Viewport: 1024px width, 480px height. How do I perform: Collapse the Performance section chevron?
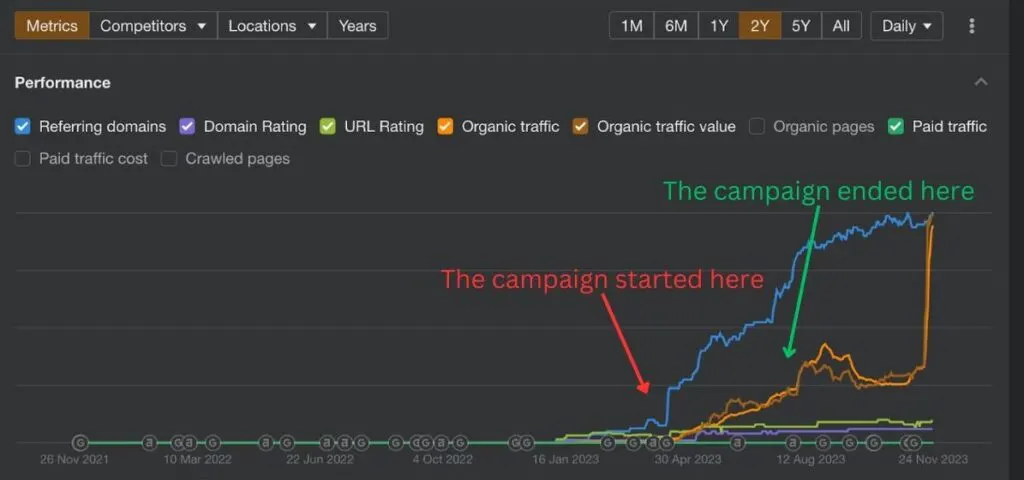(981, 82)
